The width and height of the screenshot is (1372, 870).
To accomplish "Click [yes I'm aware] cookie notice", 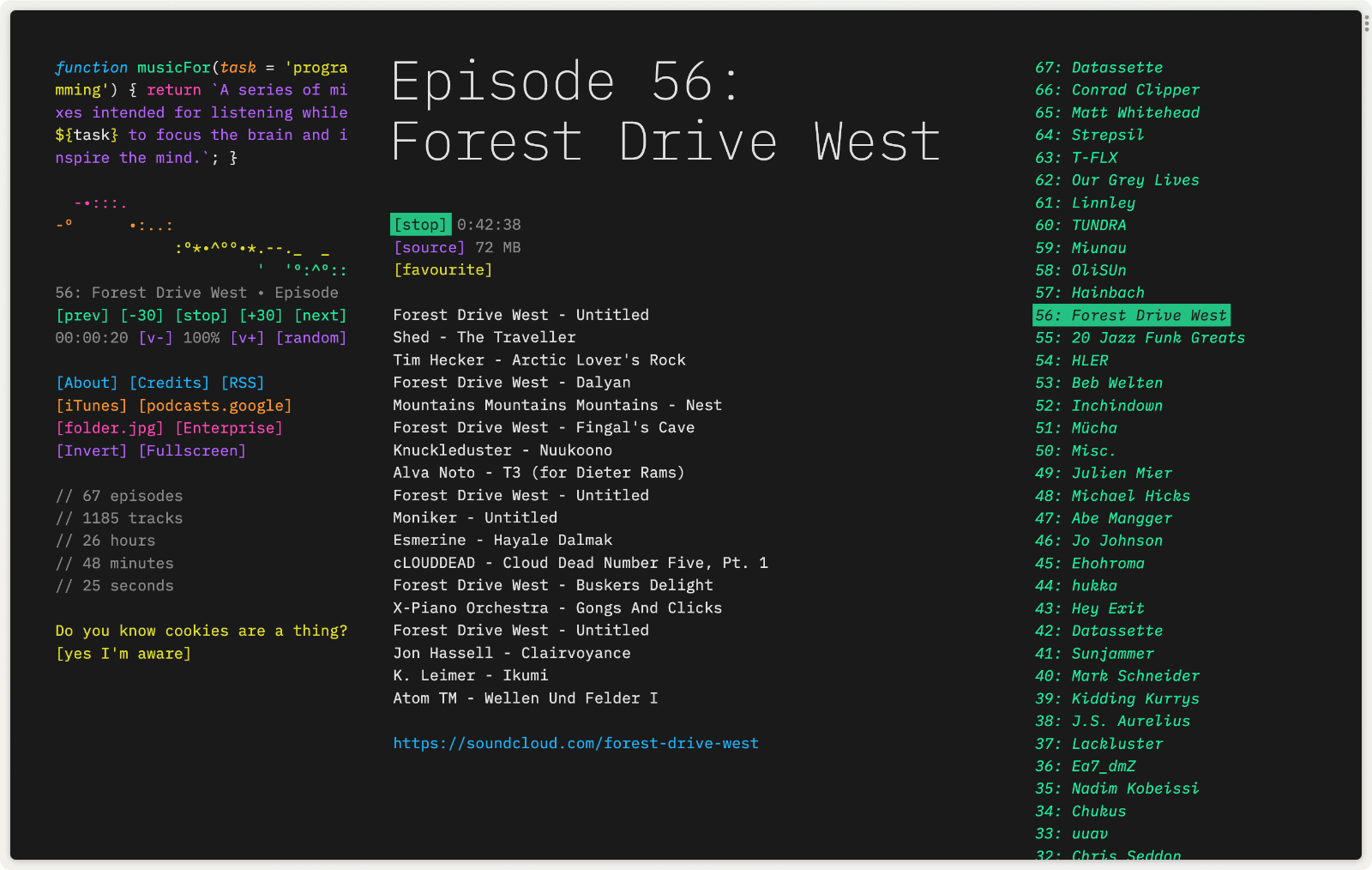I will pyautogui.click(x=123, y=654).
